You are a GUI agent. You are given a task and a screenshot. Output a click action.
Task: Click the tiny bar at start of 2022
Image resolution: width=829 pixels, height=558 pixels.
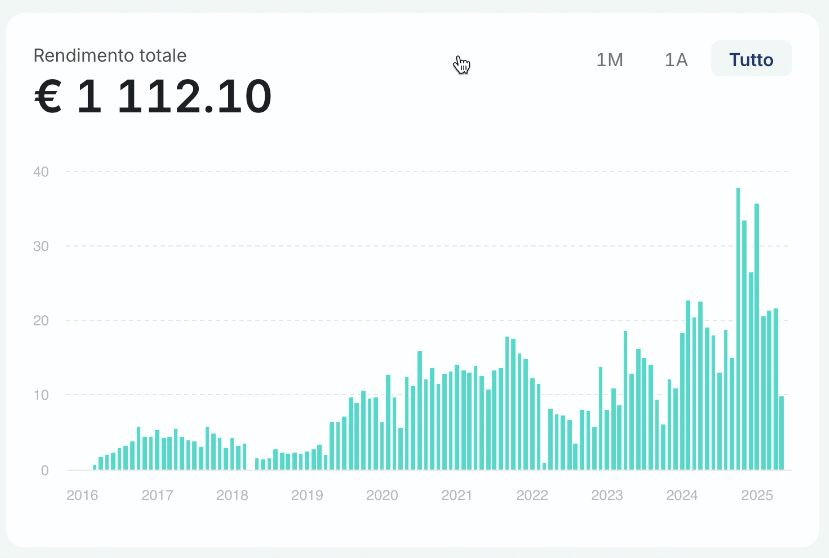click(544, 466)
